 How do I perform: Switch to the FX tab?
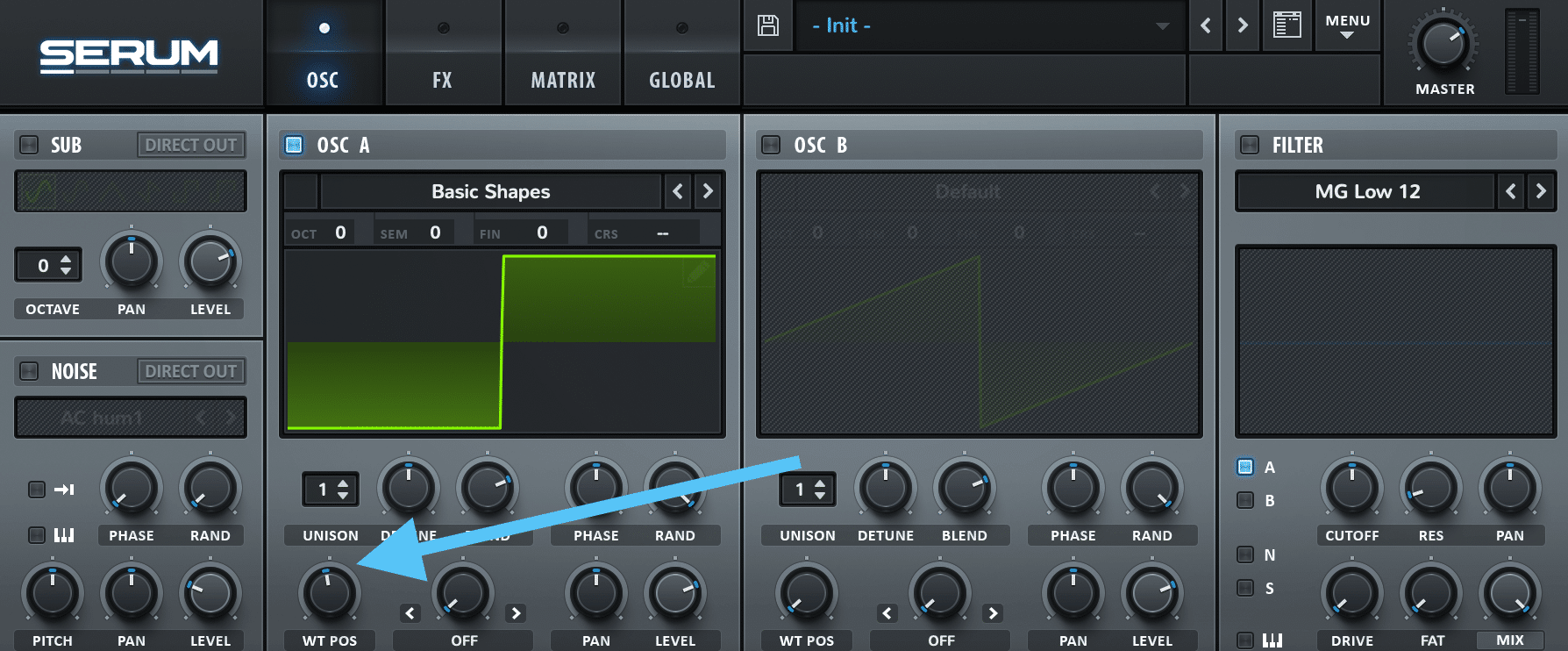442,53
